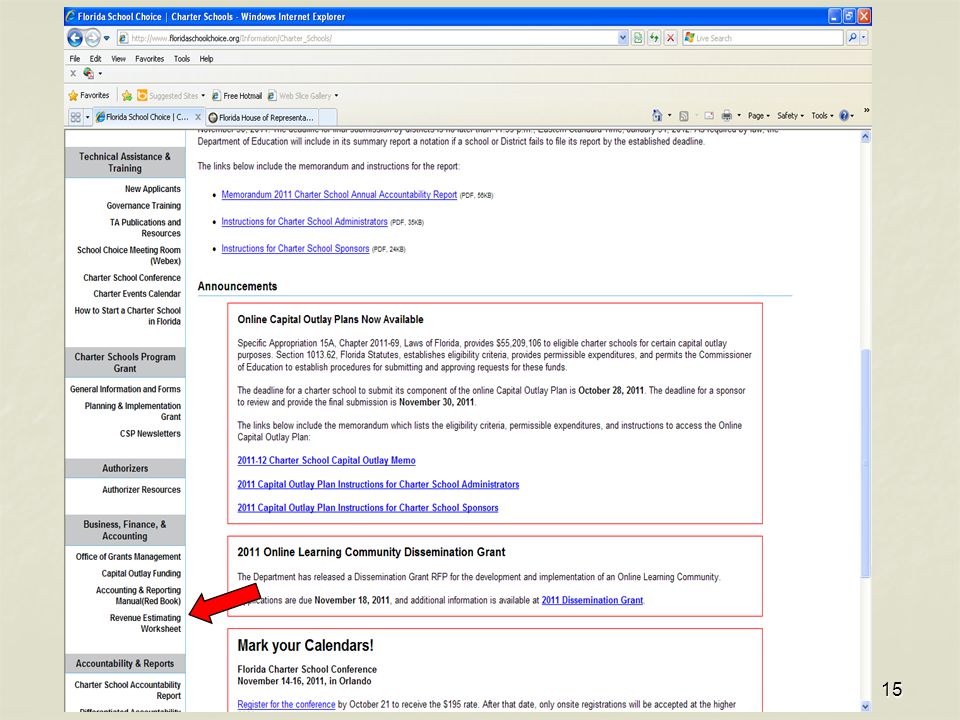This screenshot has height=720, width=960.
Task: Open 2011-12 Charter School Capital Outlay Memo
Action: [x=326, y=460]
